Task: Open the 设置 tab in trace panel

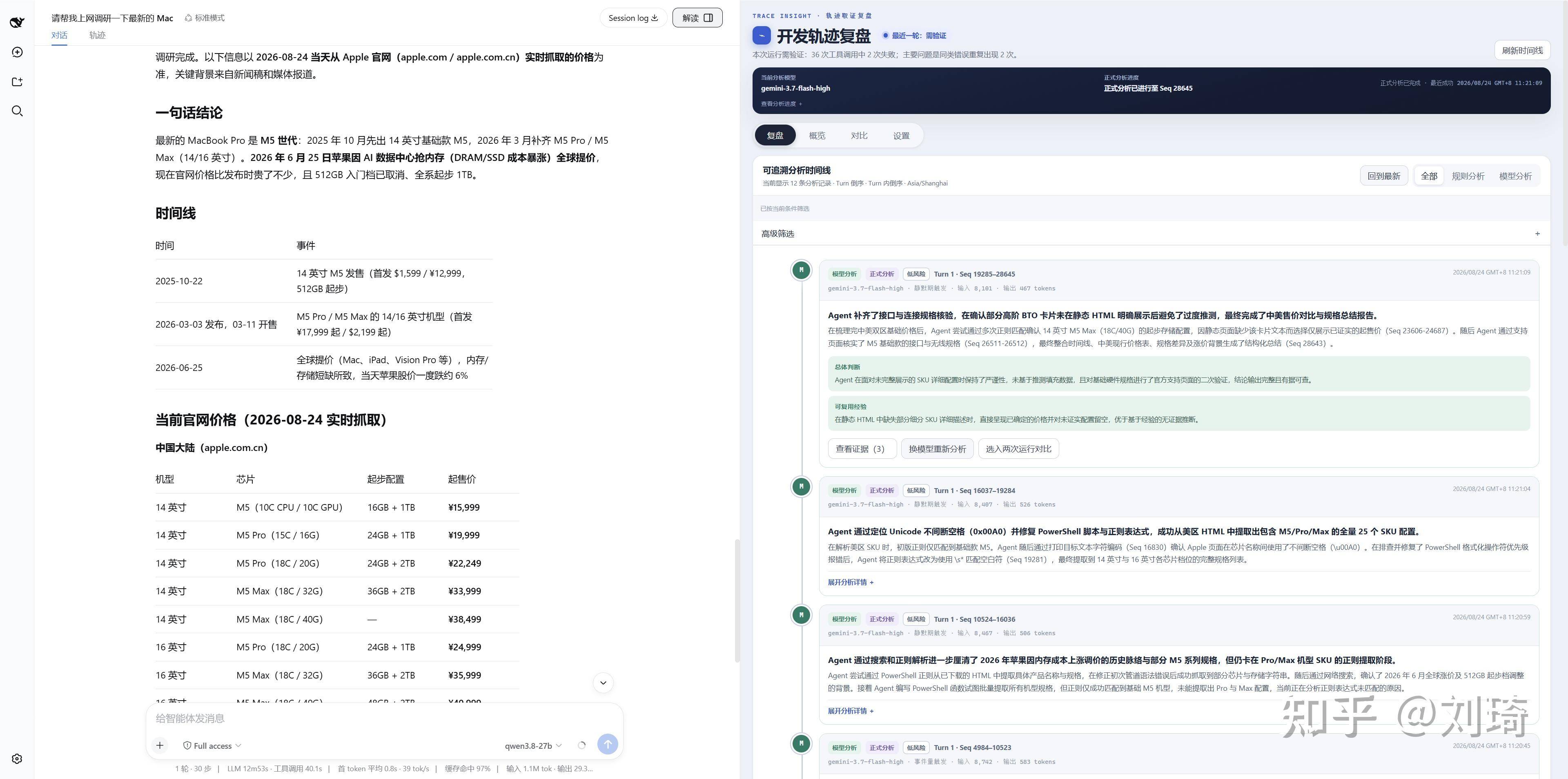Action: click(x=901, y=135)
